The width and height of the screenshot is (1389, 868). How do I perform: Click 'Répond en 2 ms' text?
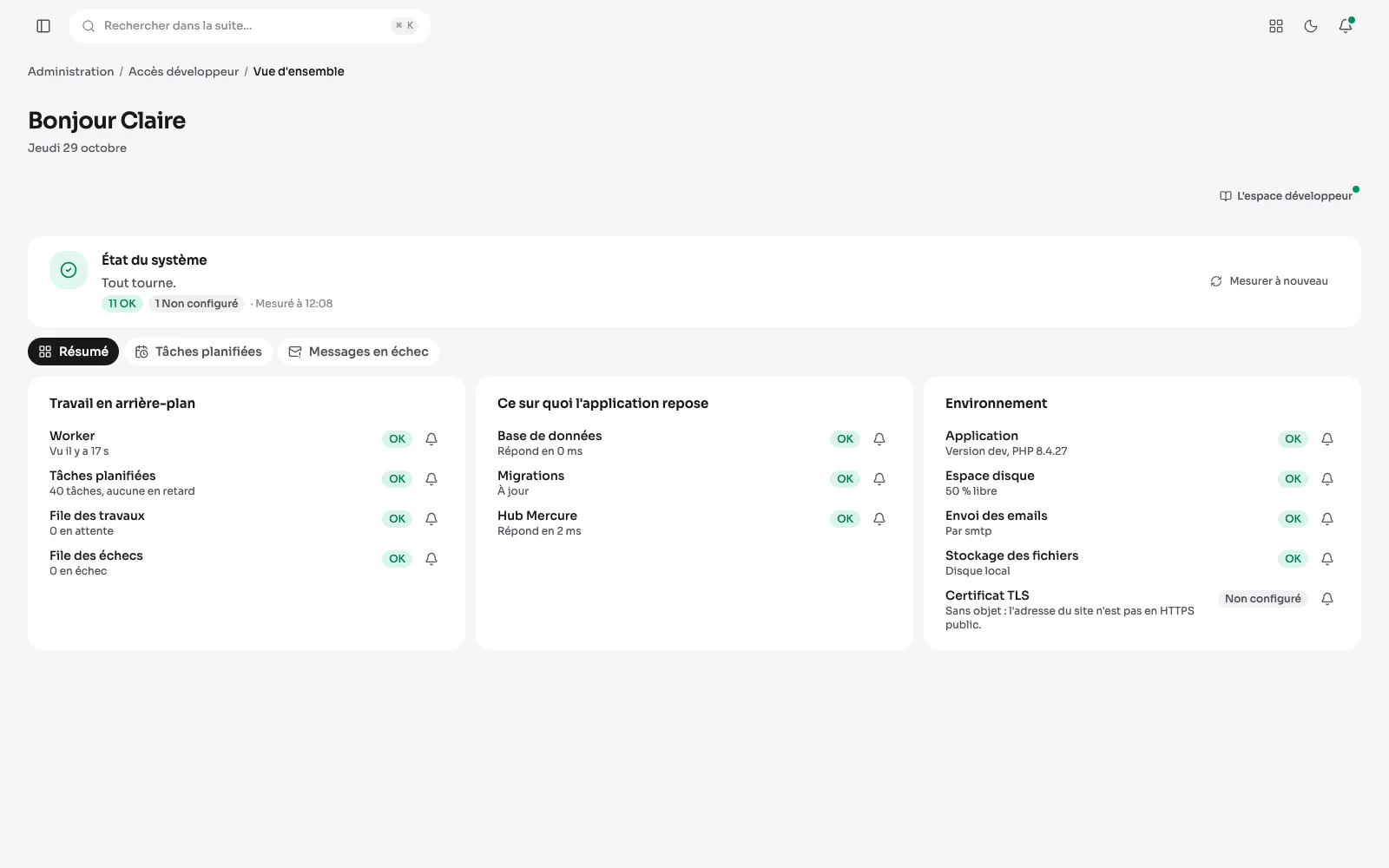tap(539, 531)
